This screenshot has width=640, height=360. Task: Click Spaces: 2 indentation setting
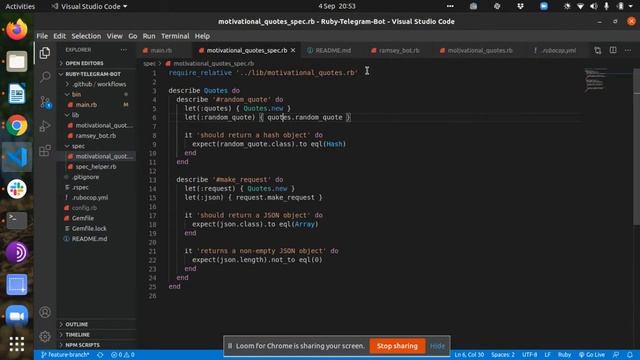pos(503,355)
